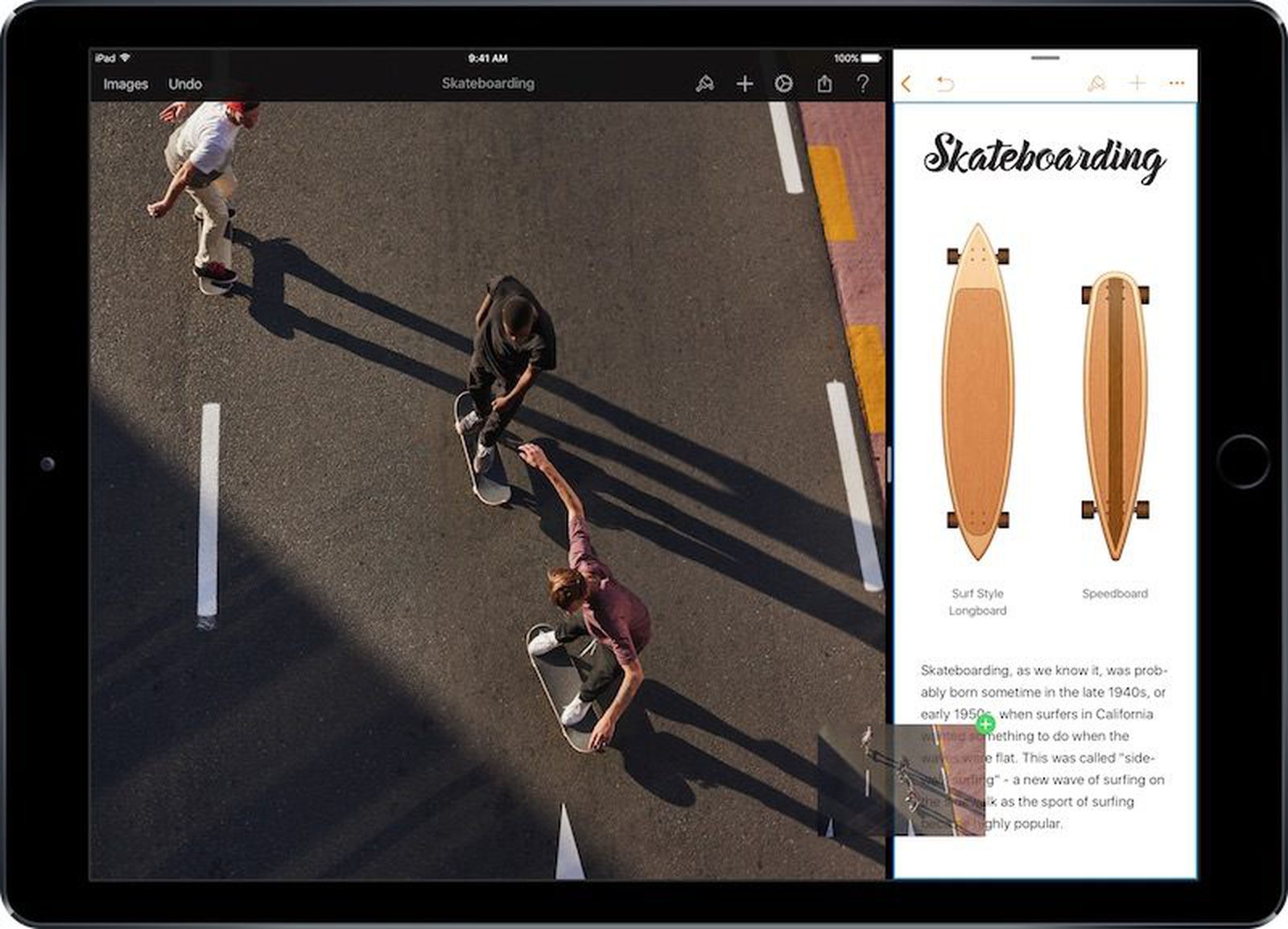Select the Pages drawing pencil tool
1288x929 pixels.
click(1095, 82)
